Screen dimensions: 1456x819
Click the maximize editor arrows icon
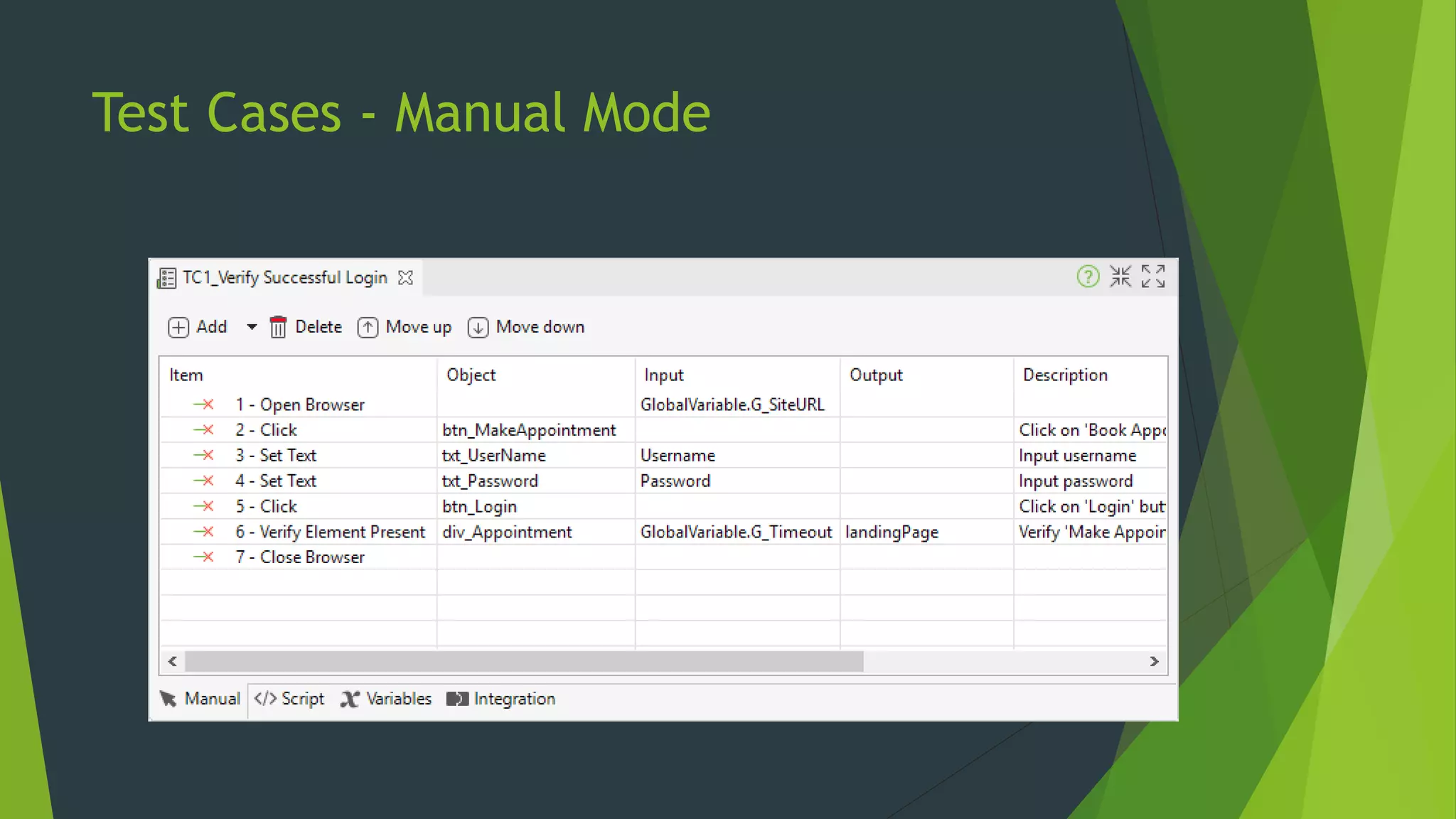click(1153, 277)
